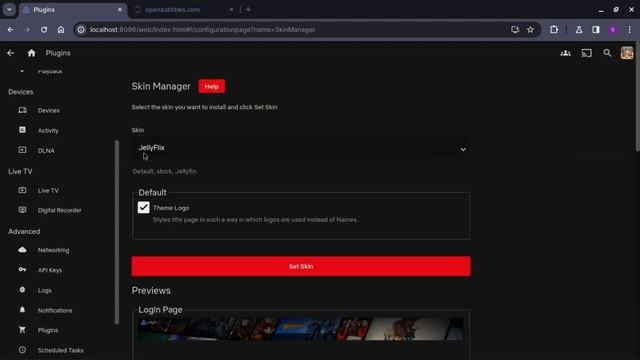Close the Plugins browser tab

pos(120,9)
